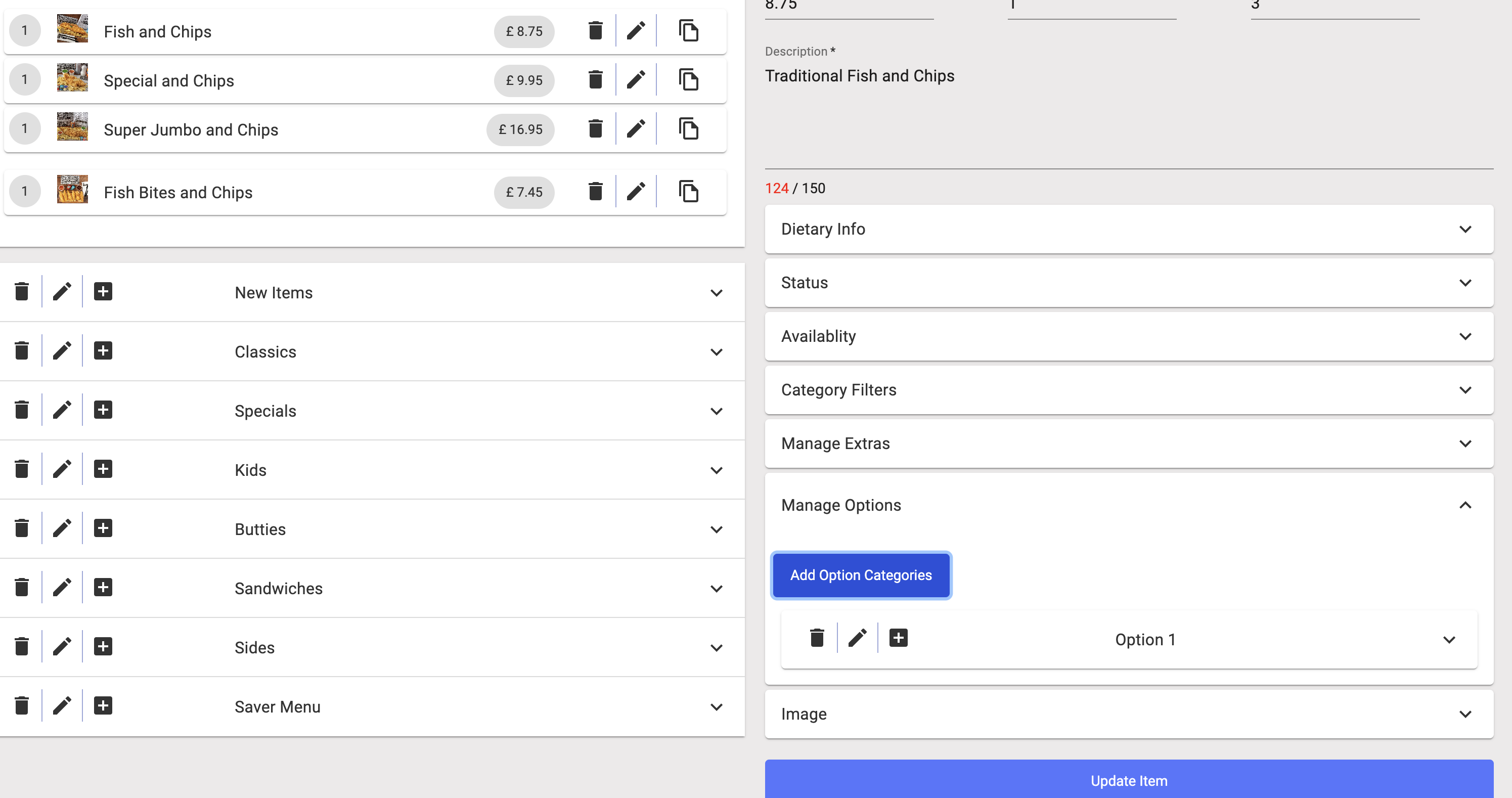This screenshot has width=1512, height=798.
Task: Click the Update Item button
Action: pos(1129,780)
